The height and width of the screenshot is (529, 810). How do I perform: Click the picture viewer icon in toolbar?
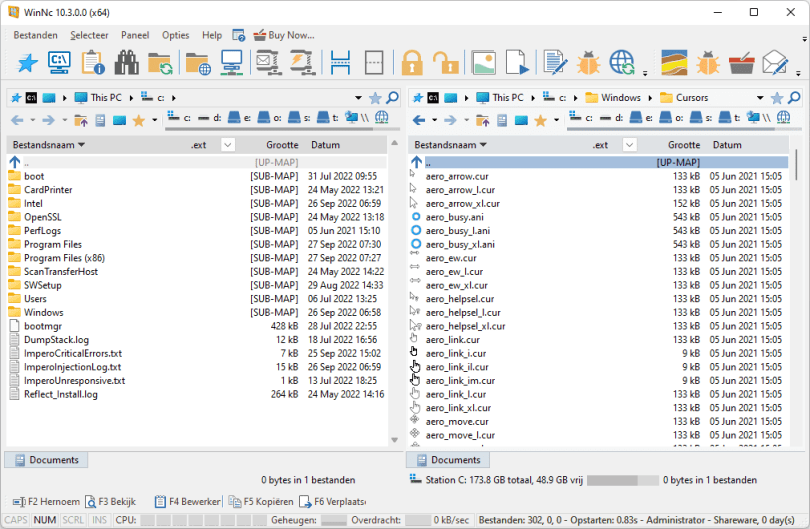coord(484,63)
